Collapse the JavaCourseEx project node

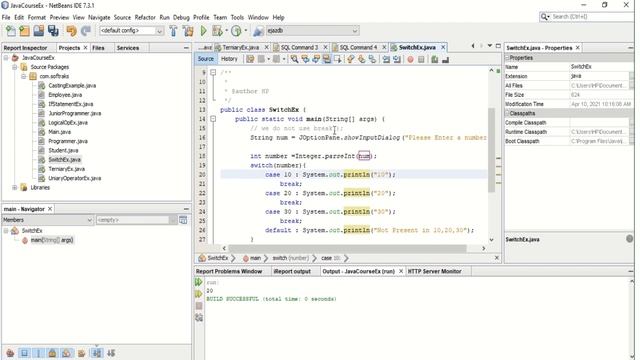tap(6, 58)
